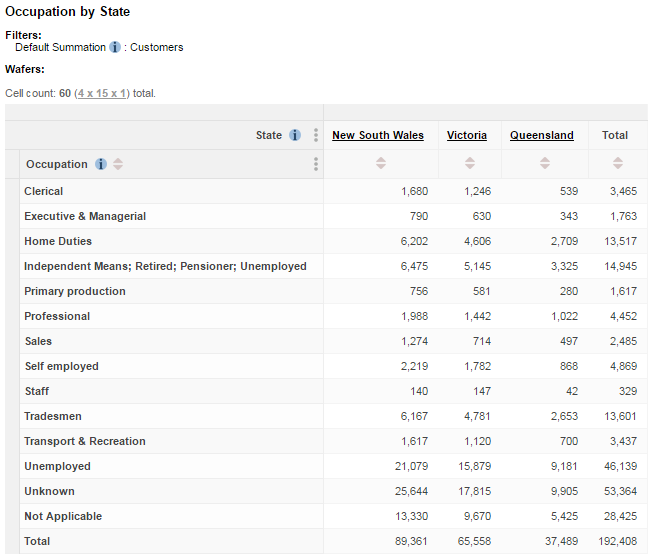The width and height of the screenshot is (651, 558).
Task: Open the Queensland column header link
Action: (x=541, y=135)
